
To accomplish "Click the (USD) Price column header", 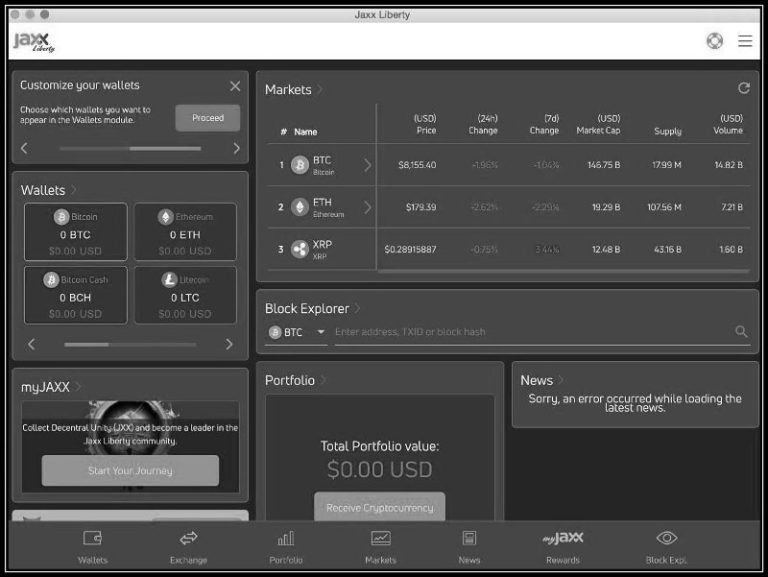I will pyautogui.click(x=425, y=124).
